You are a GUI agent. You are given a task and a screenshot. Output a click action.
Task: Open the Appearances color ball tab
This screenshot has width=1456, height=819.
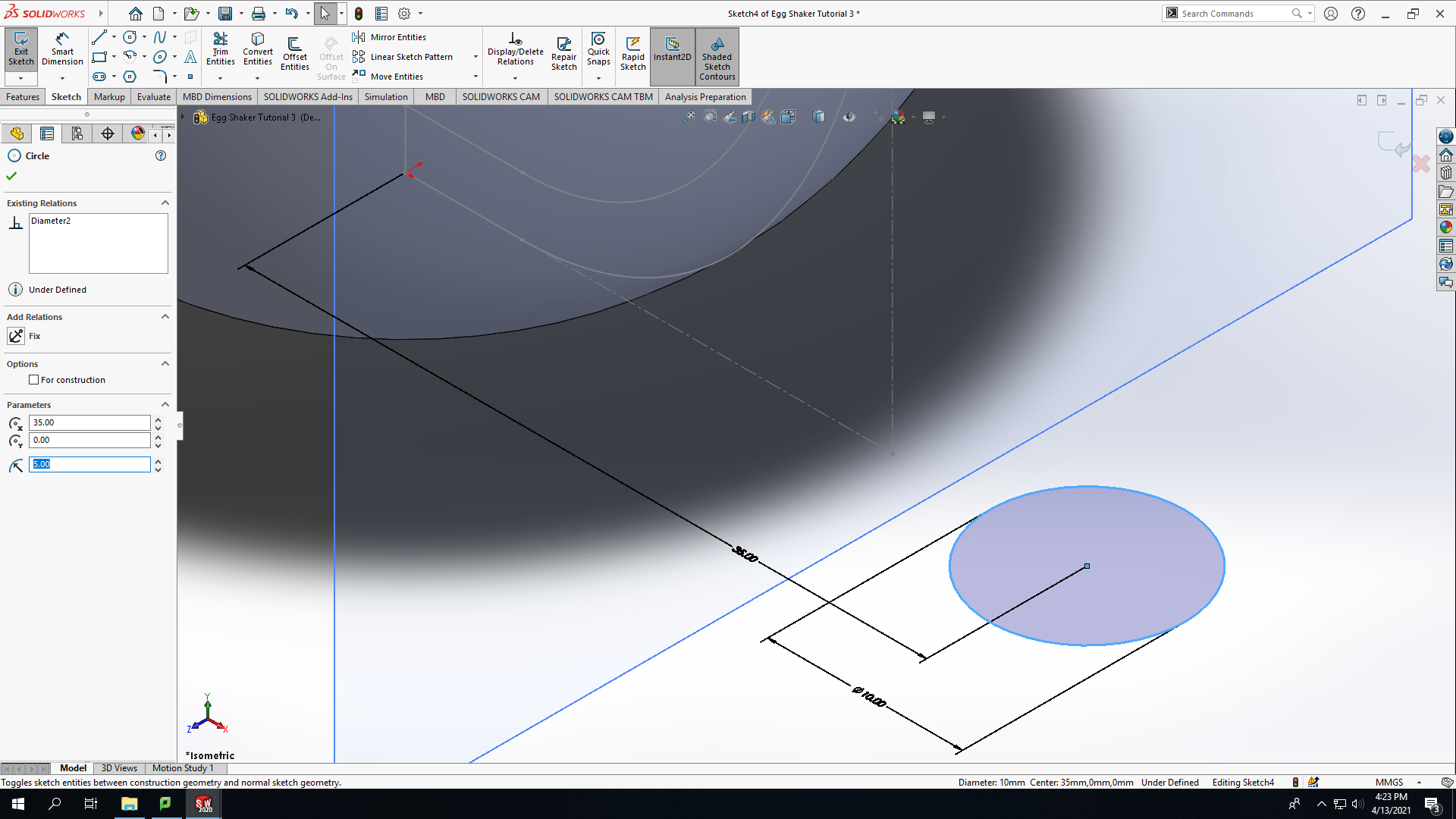click(137, 133)
